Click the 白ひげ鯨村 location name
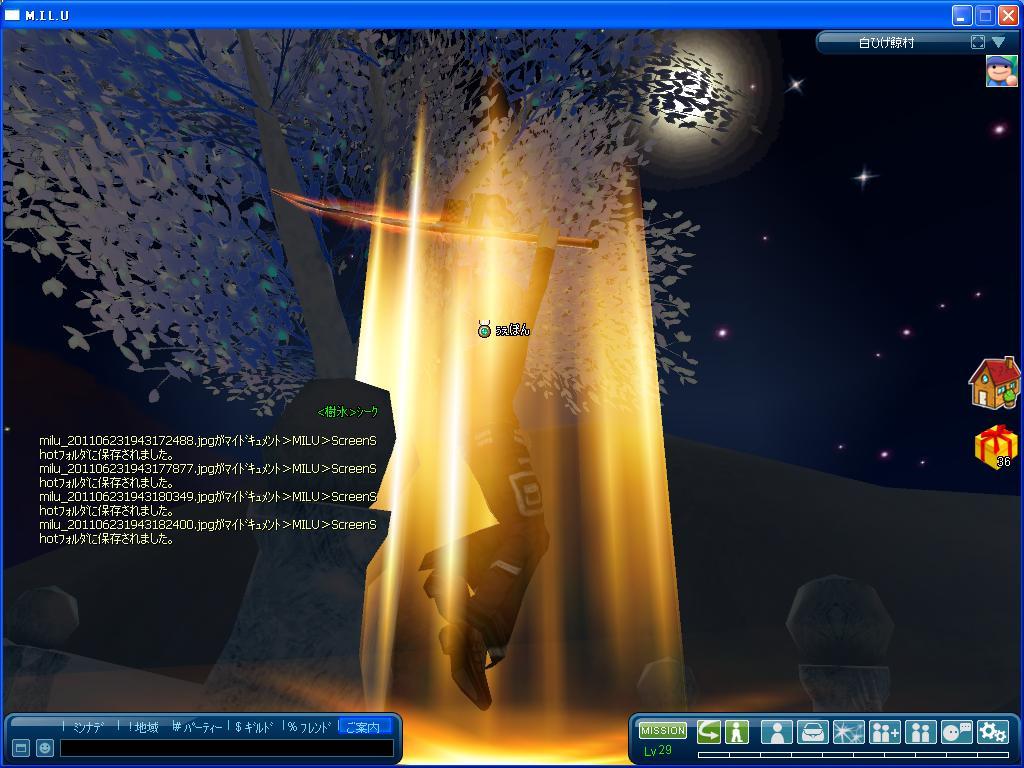The height and width of the screenshot is (768, 1024). point(886,43)
